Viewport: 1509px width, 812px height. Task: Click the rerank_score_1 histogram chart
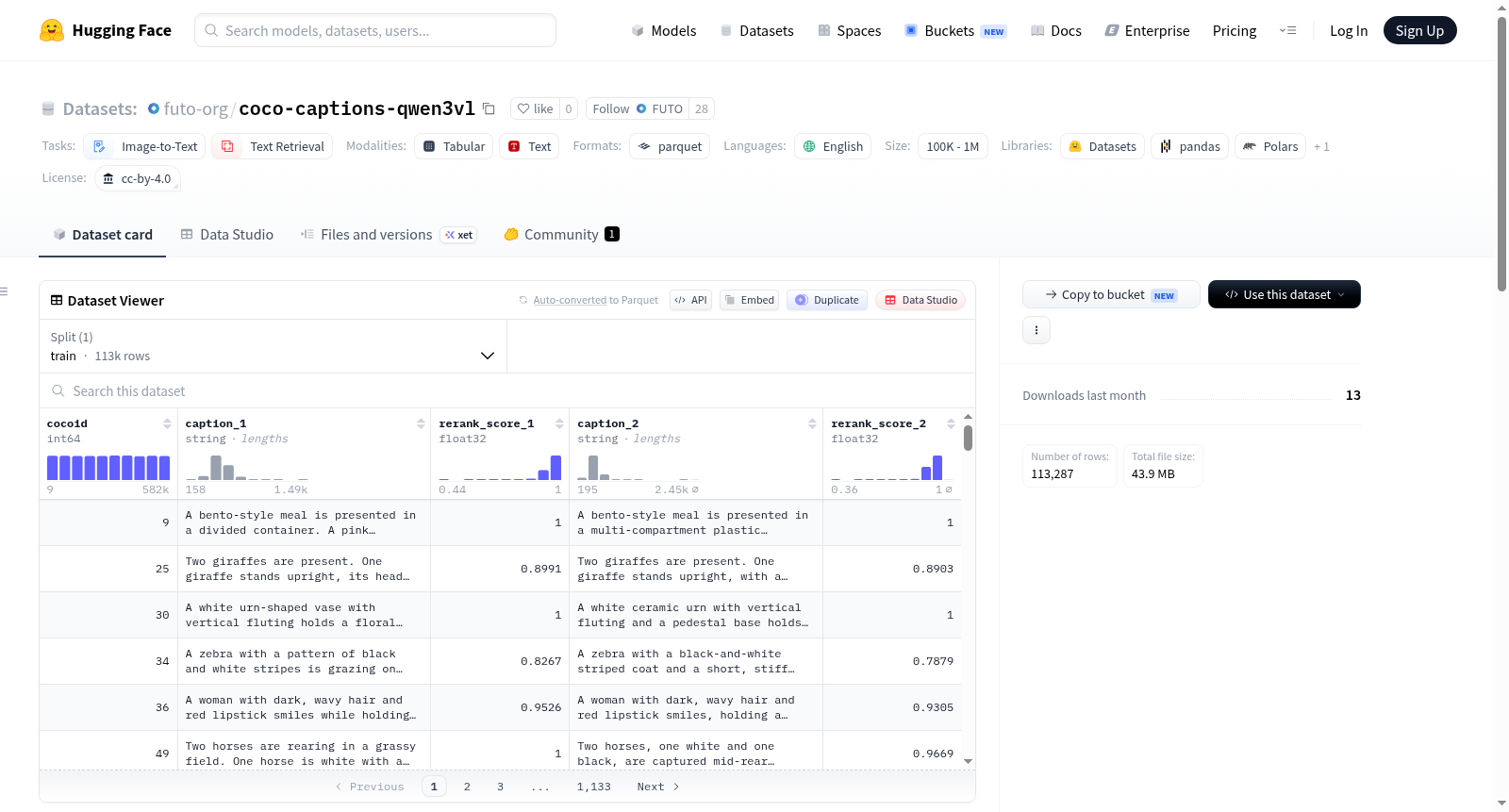[x=500, y=468]
